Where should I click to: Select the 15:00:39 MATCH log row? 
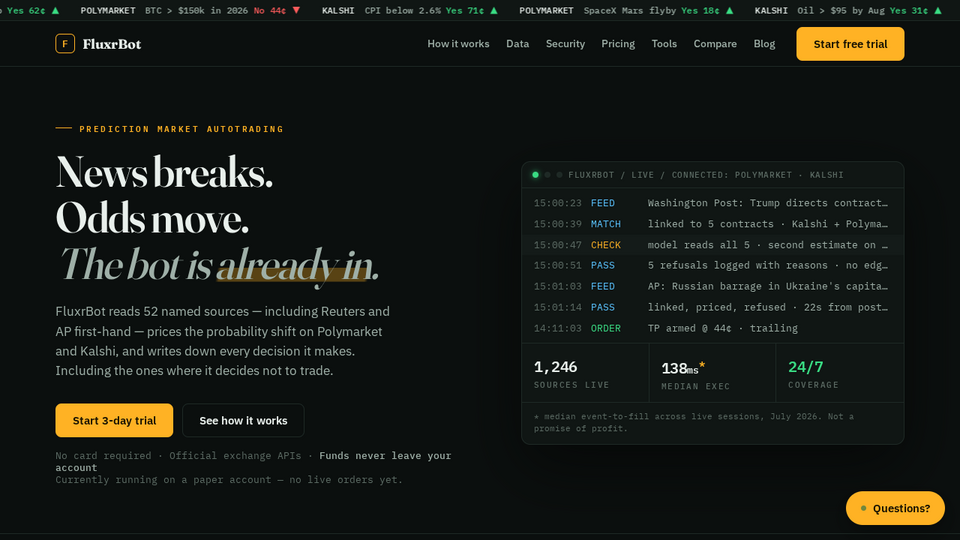coord(712,224)
